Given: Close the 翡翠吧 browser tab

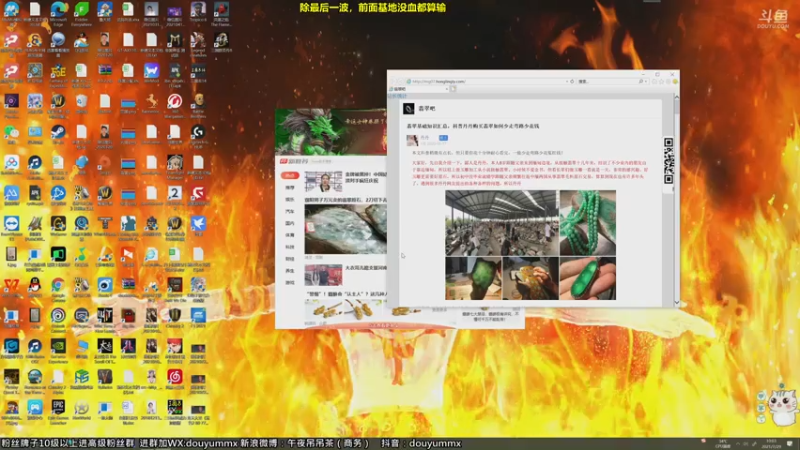Looking at the screenshot, I should (x=446, y=89).
